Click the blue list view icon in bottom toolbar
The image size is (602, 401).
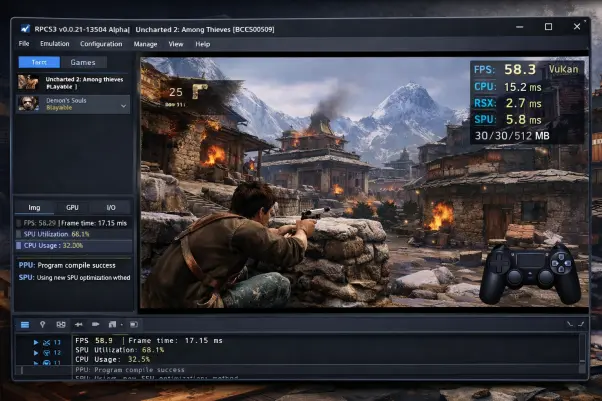click(x=25, y=325)
